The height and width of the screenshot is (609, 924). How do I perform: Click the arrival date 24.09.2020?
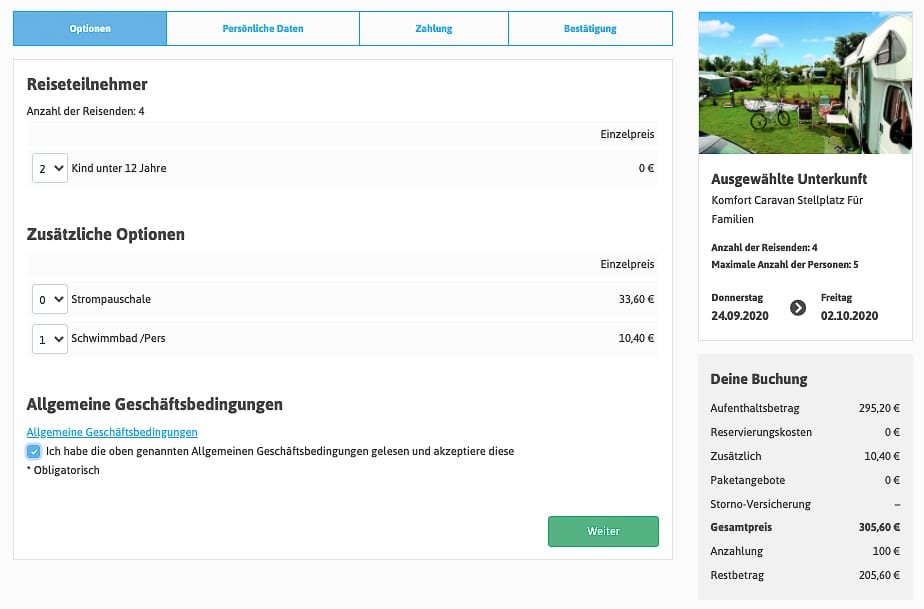(x=738, y=316)
